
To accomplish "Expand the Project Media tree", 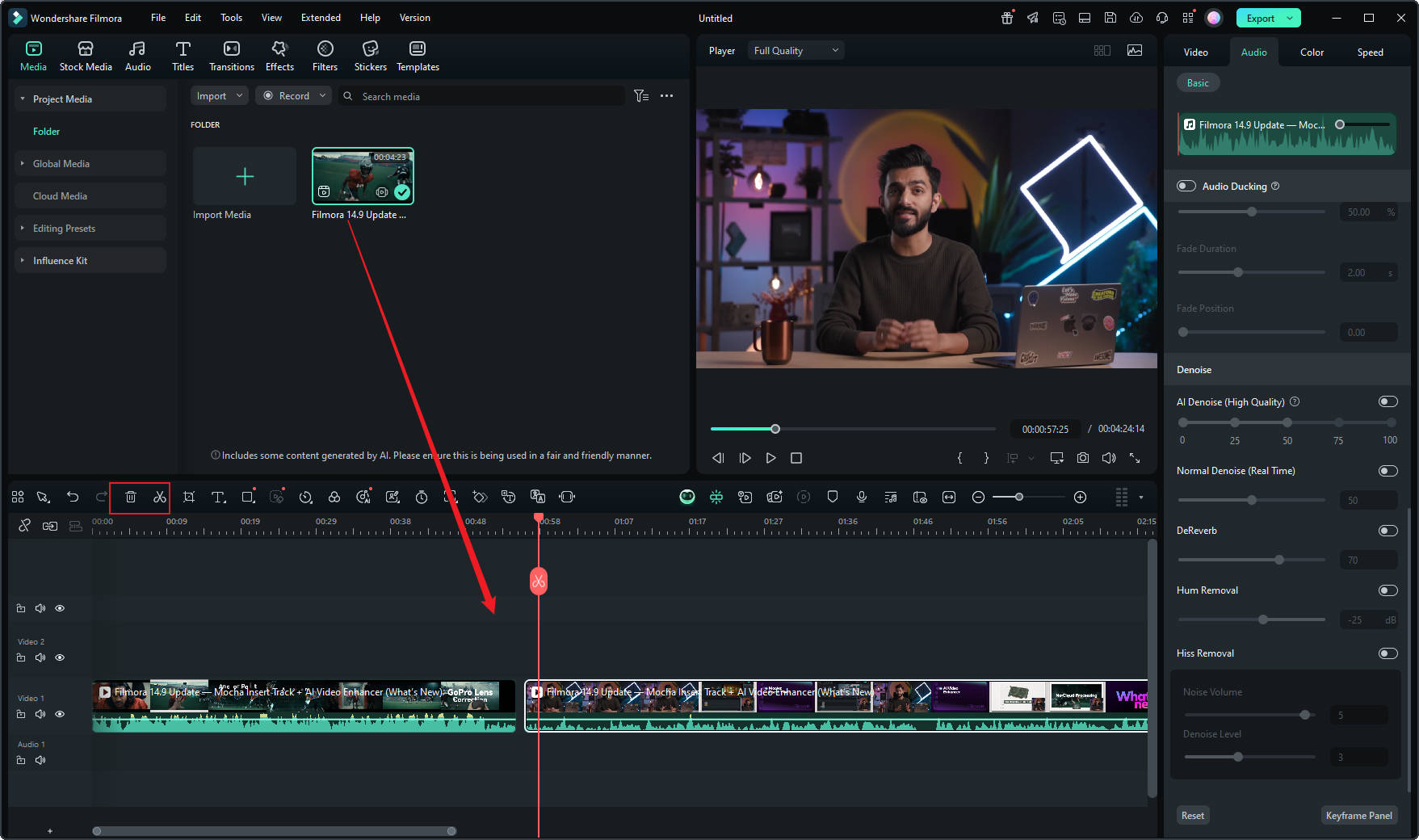I will point(23,99).
